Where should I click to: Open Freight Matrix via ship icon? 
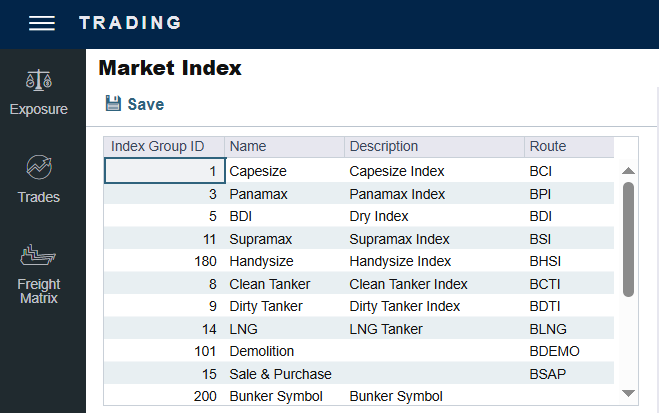click(39, 253)
